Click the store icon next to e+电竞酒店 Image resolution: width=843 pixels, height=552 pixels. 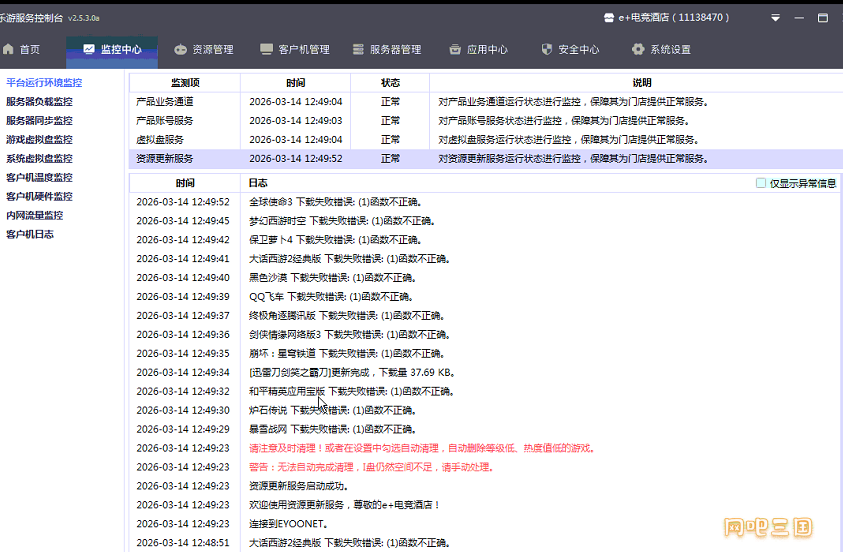click(609, 18)
